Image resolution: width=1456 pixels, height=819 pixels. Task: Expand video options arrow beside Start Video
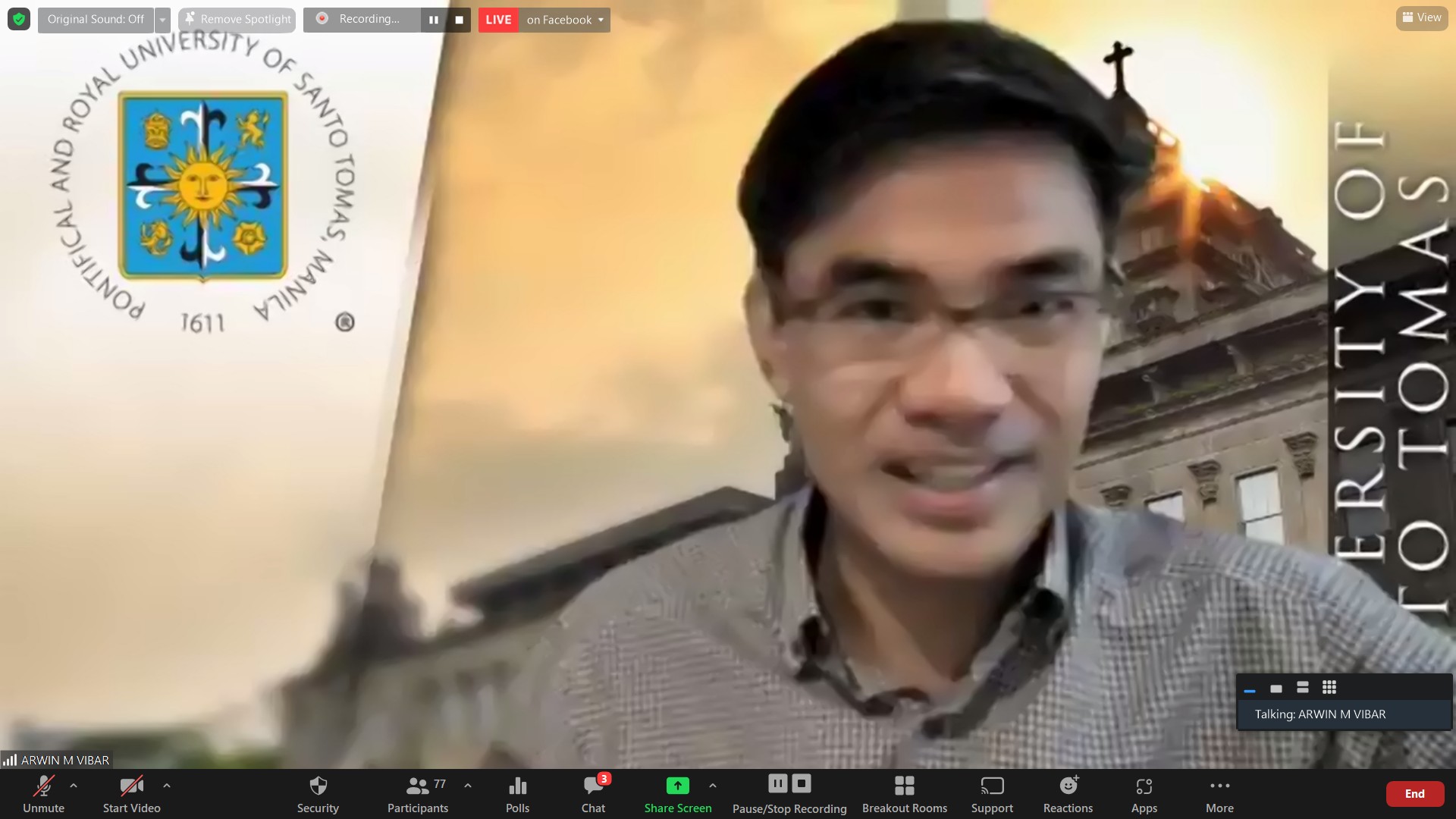click(167, 786)
